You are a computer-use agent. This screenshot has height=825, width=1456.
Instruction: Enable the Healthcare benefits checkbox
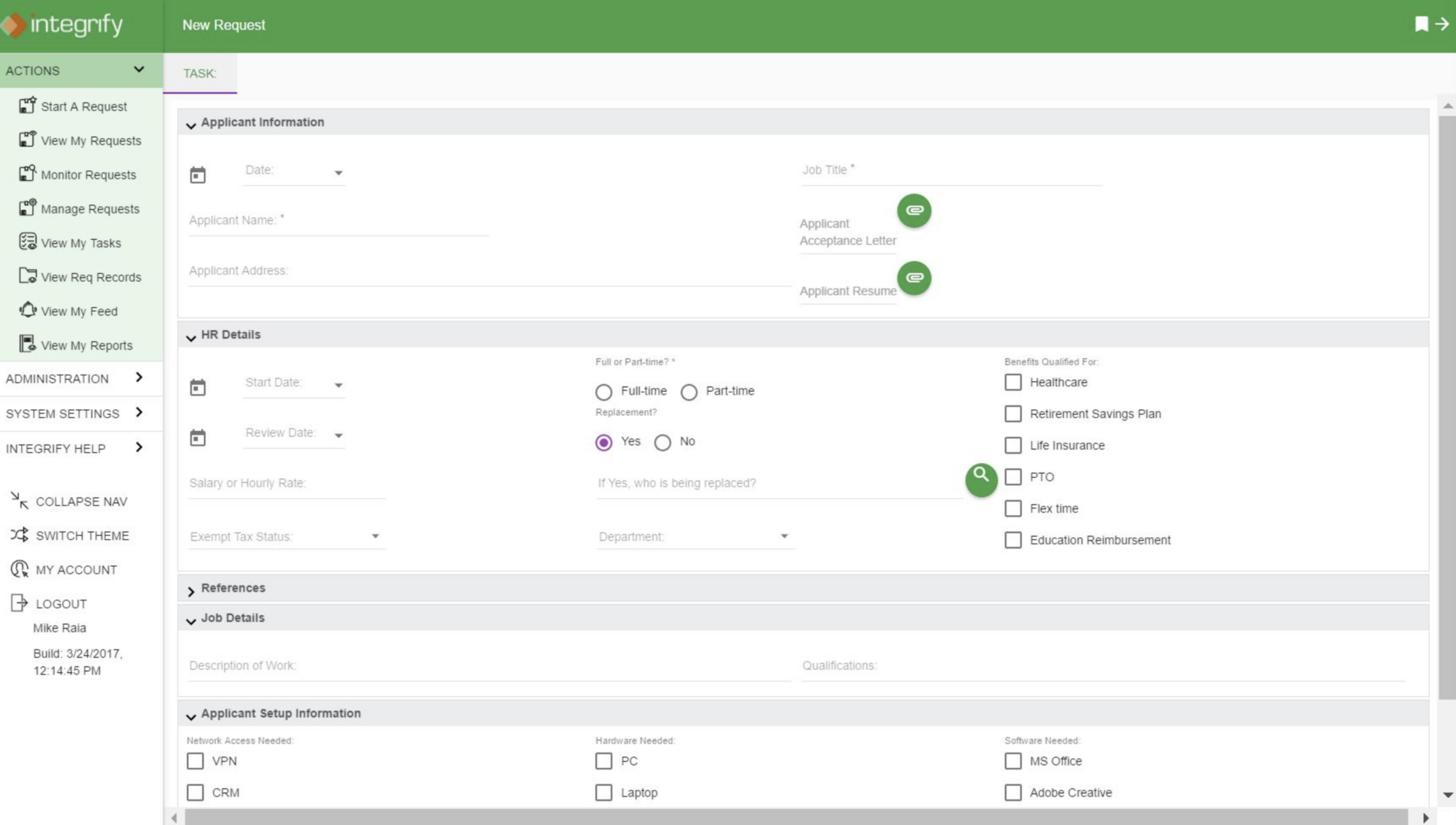click(1012, 382)
